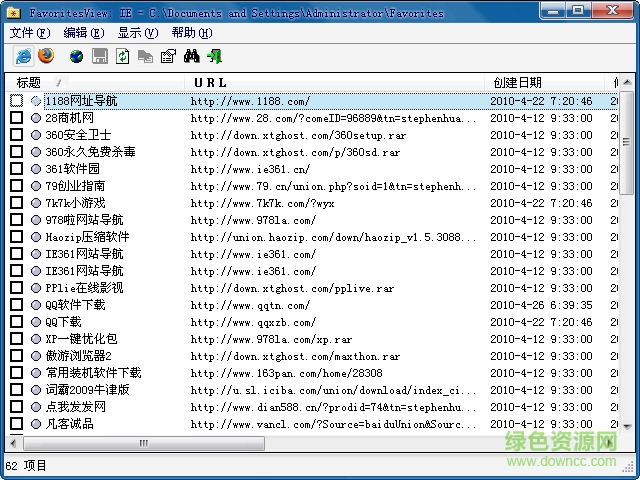640x480 pixels.
Task: Check the box for 79创业指南
Action: (16, 186)
